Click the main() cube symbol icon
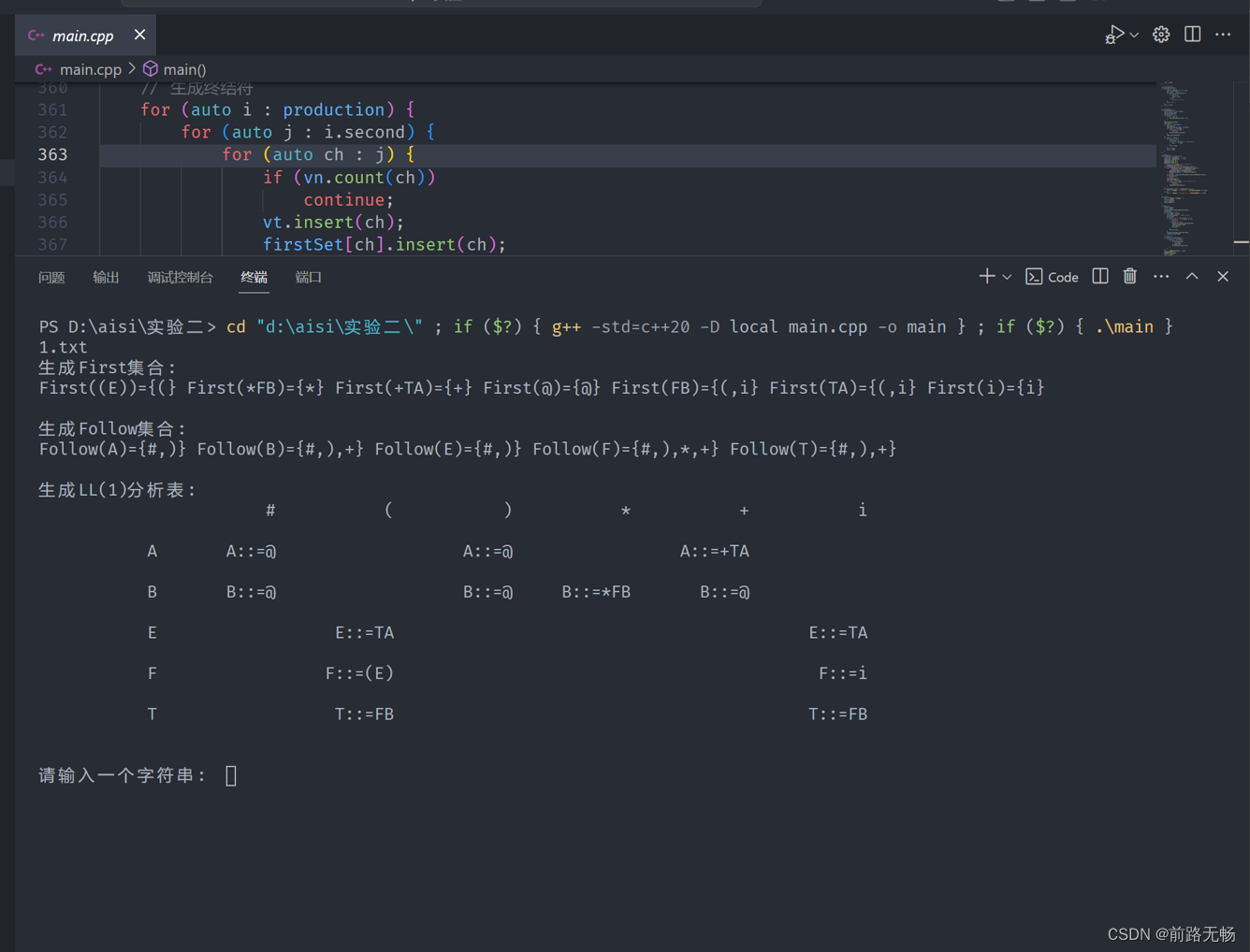The width and height of the screenshot is (1250, 952). pyautogui.click(x=150, y=69)
